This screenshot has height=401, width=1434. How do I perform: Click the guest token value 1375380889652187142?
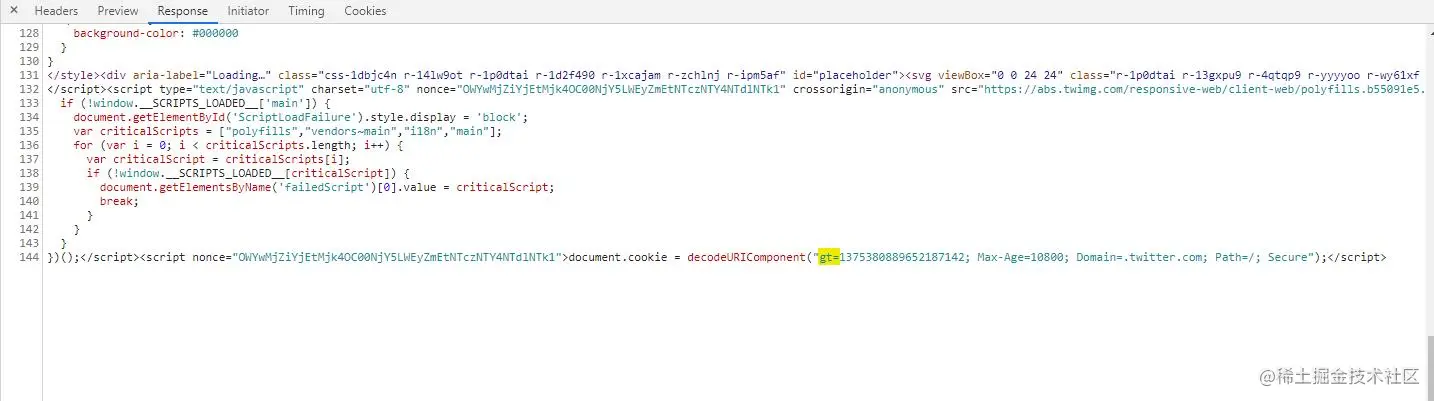[903, 257]
